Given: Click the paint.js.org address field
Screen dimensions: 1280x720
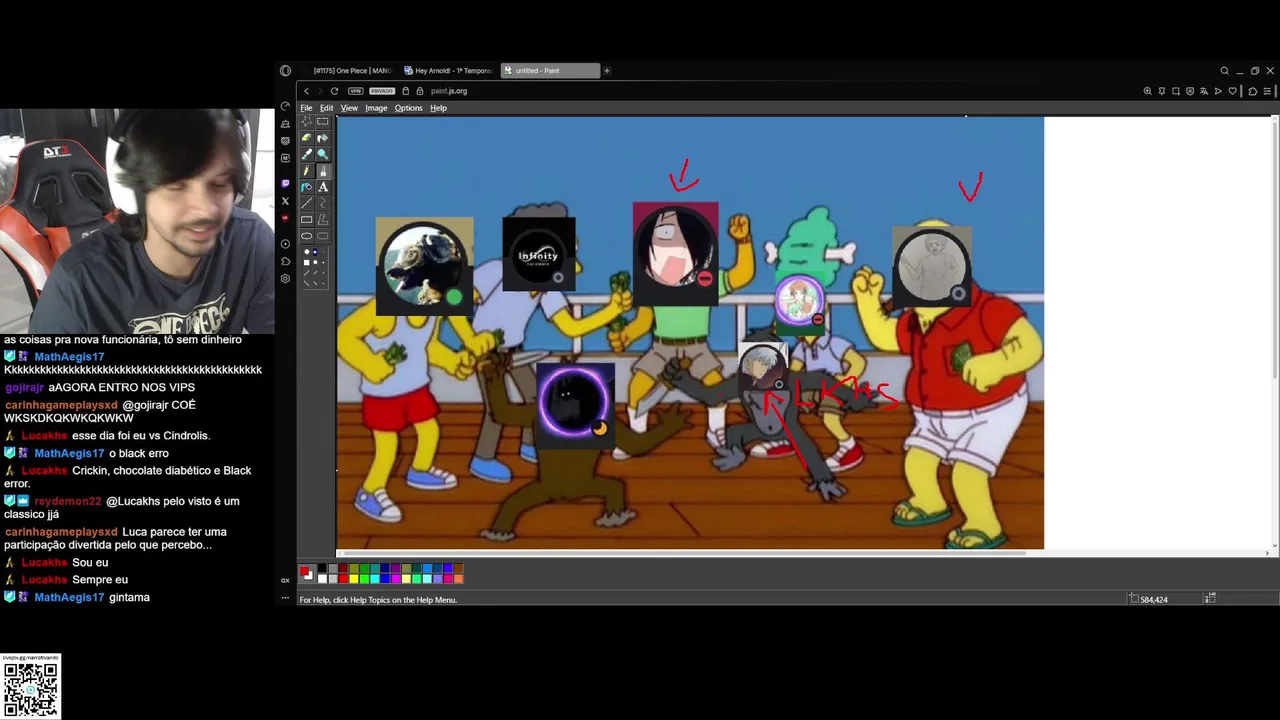Looking at the screenshot, I should coord(449,91).
